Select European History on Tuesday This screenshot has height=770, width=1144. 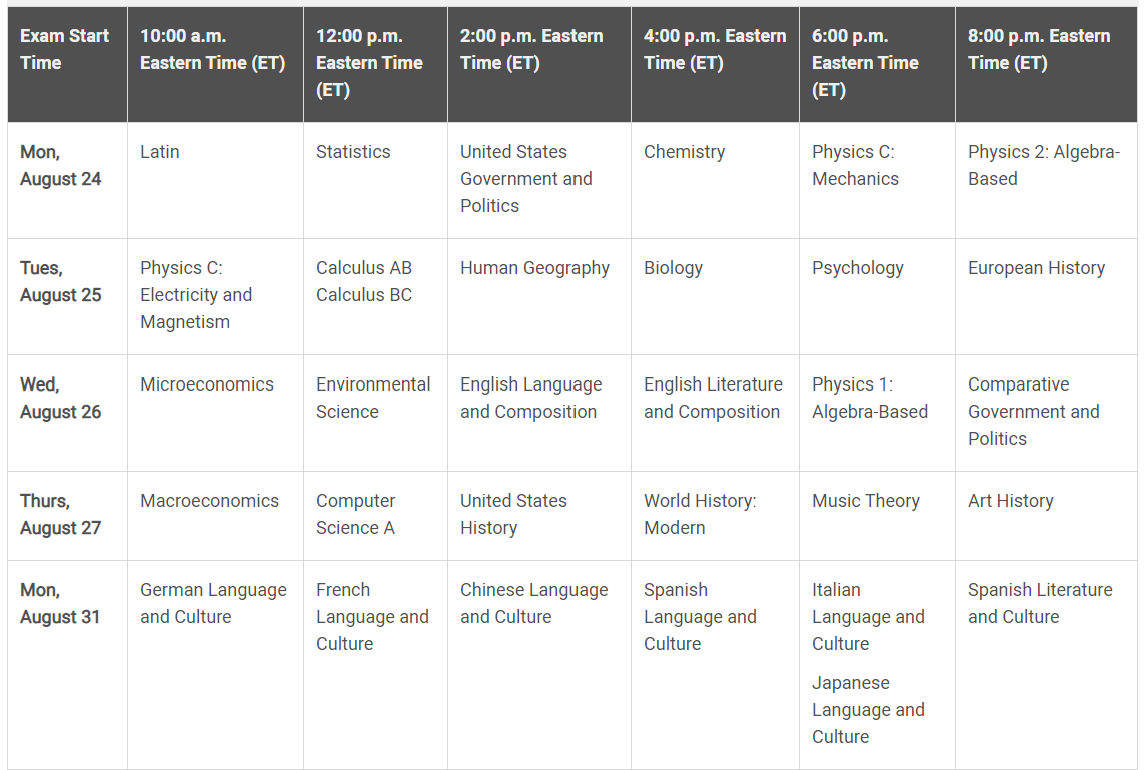1036,268
